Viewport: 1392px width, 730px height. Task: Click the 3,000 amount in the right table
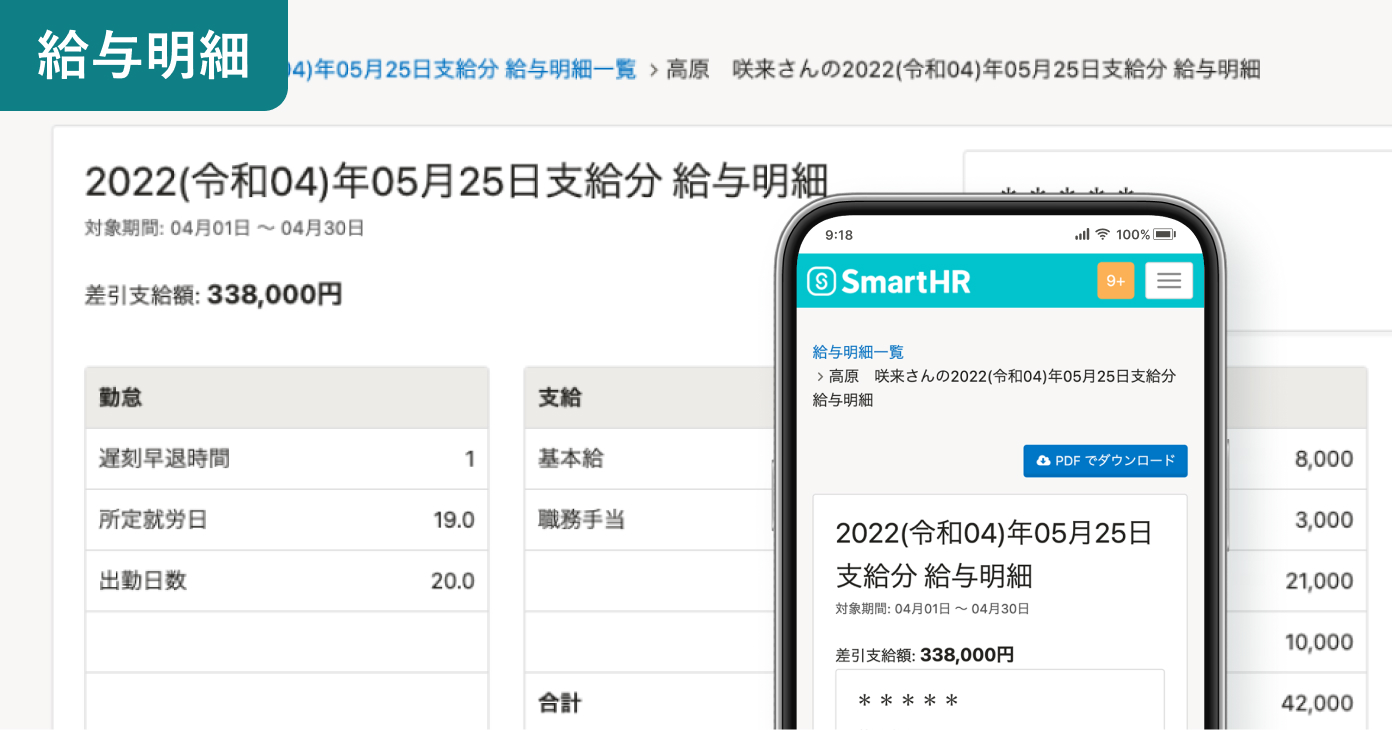coord(1324,520)
